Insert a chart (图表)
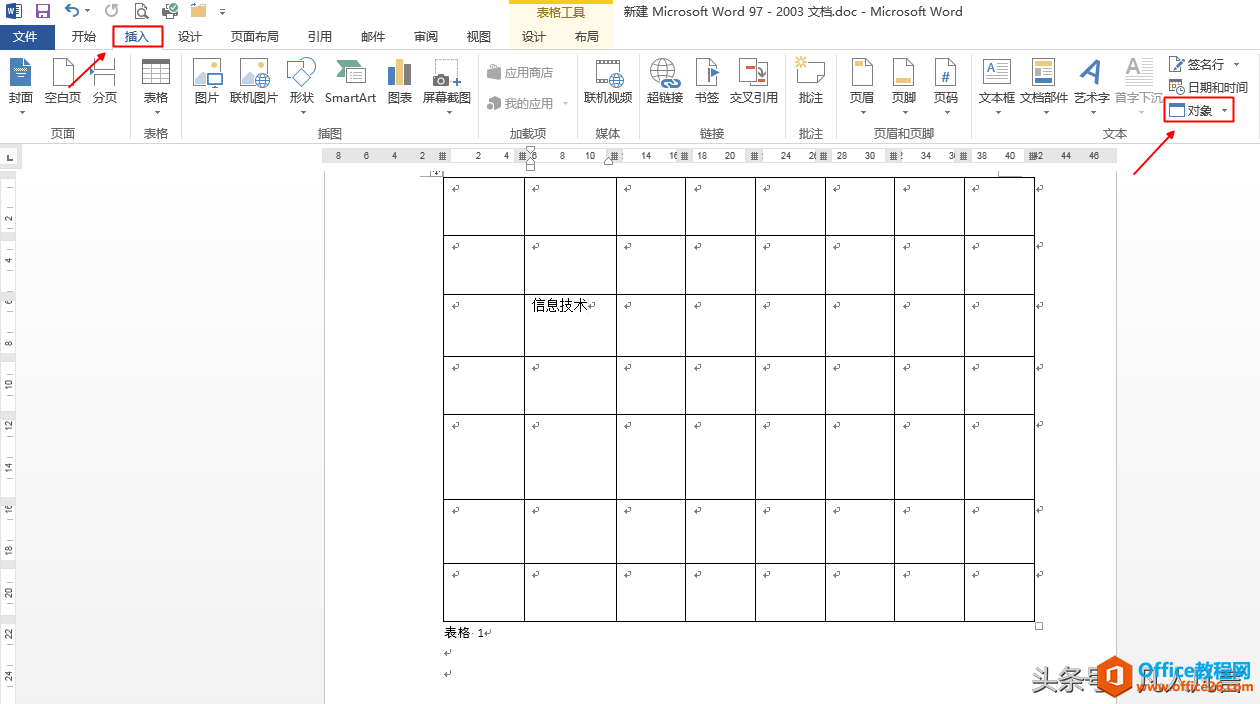This screenshot has width=1260, height=704. coord(400,82)
